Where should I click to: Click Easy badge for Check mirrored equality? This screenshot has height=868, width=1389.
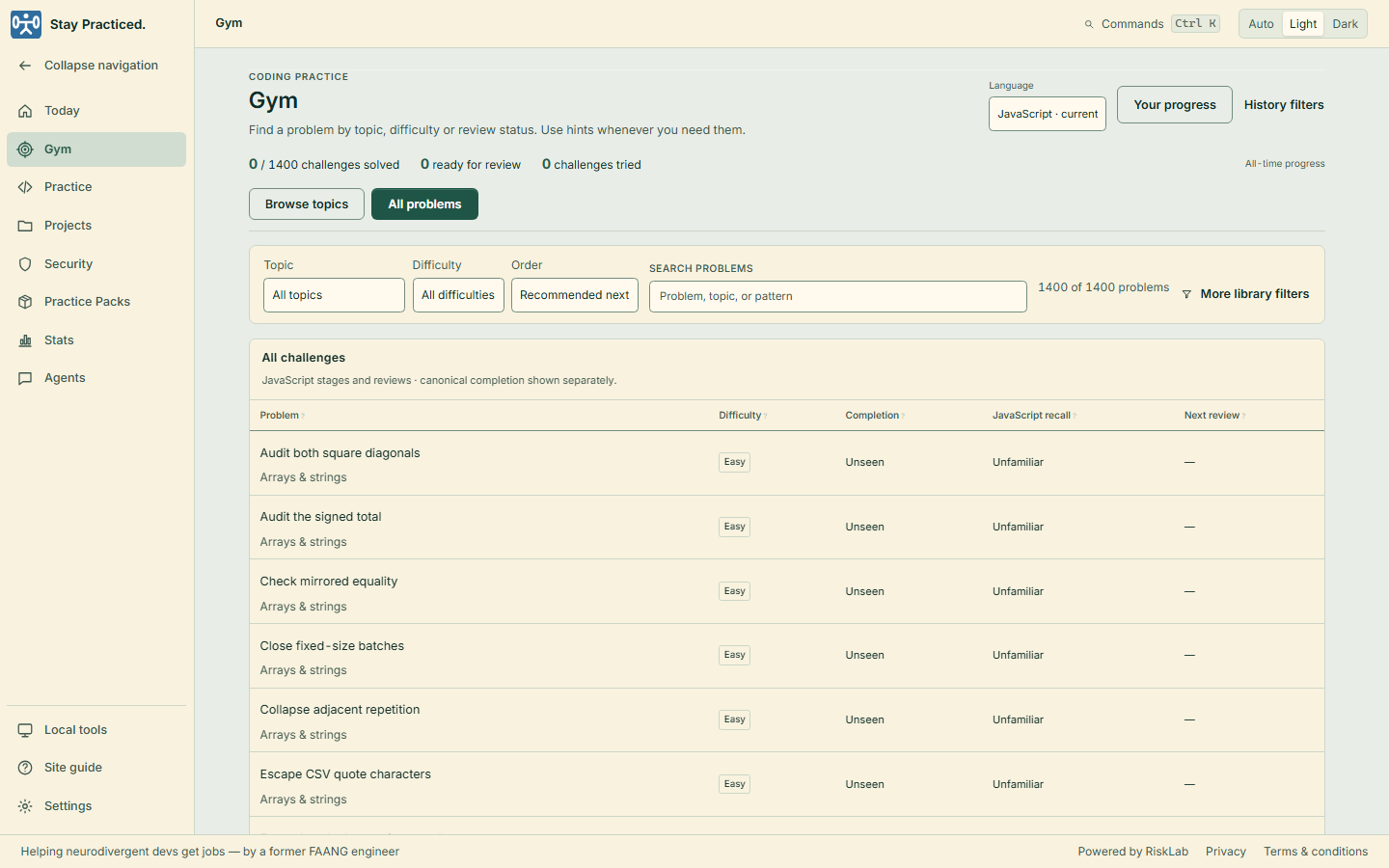coord(734,591)
